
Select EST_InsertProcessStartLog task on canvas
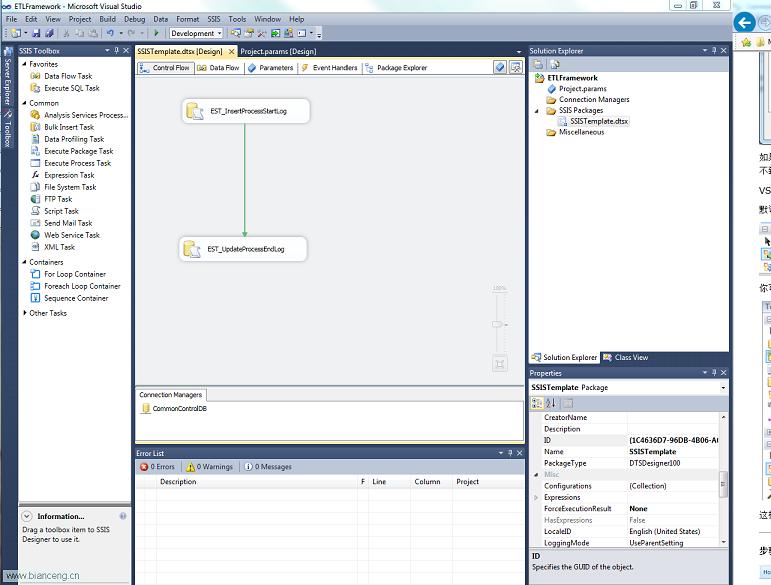coord(246,111)
